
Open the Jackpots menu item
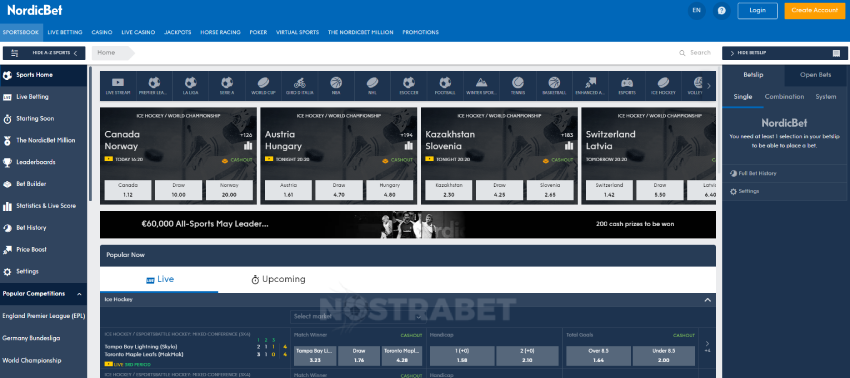point(178,33)
